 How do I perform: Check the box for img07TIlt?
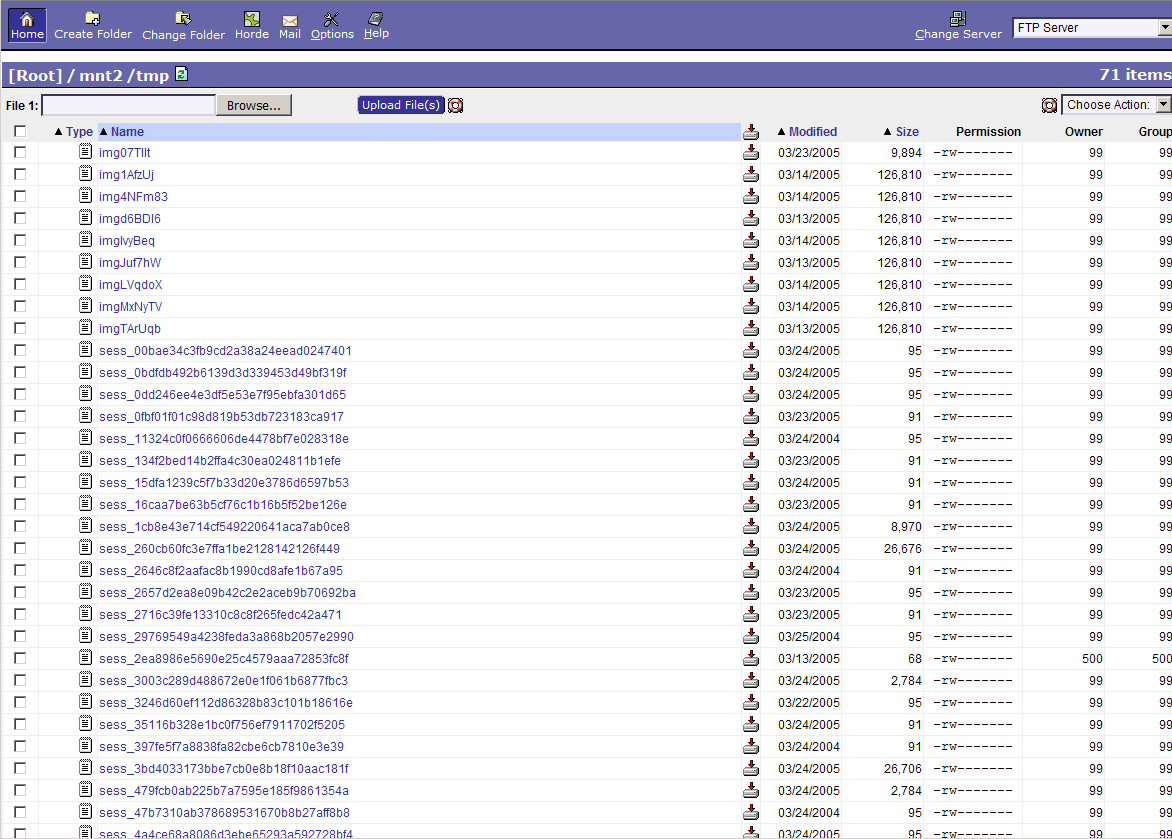click(x=20, y=152)
